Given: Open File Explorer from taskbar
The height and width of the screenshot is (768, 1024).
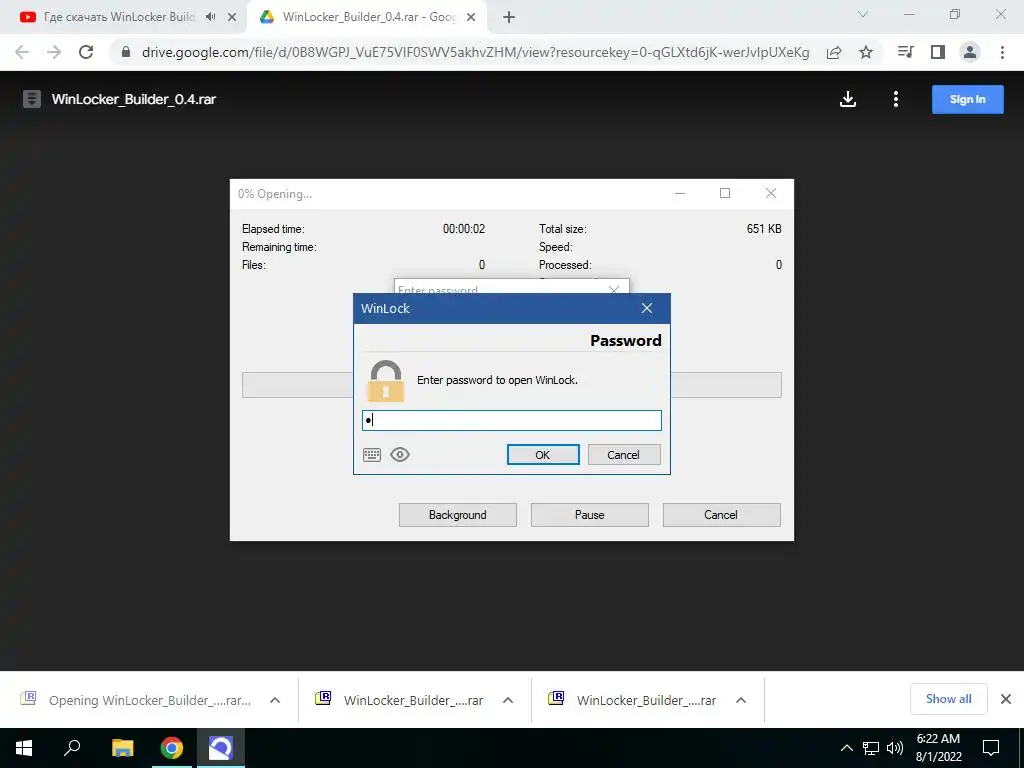Looking at the screenshot, I should (x=122, y=748).
